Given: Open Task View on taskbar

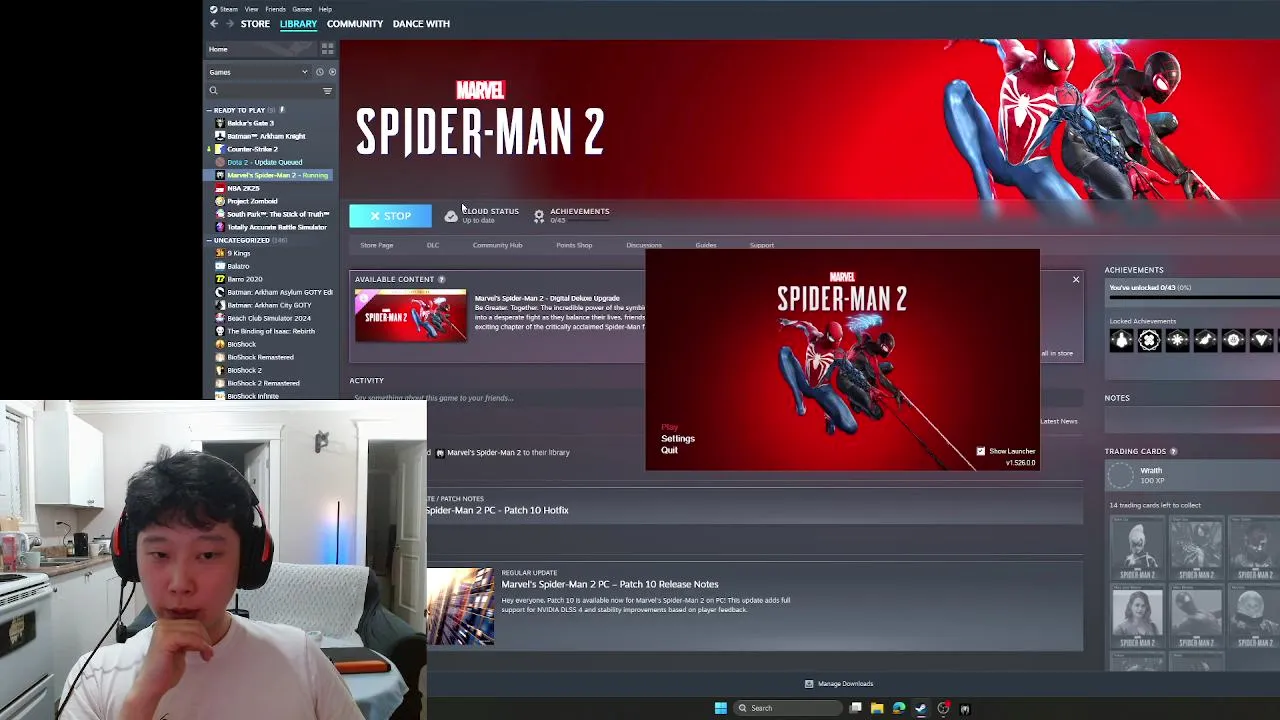Looking at the screenshot, I should coord(856,708).
